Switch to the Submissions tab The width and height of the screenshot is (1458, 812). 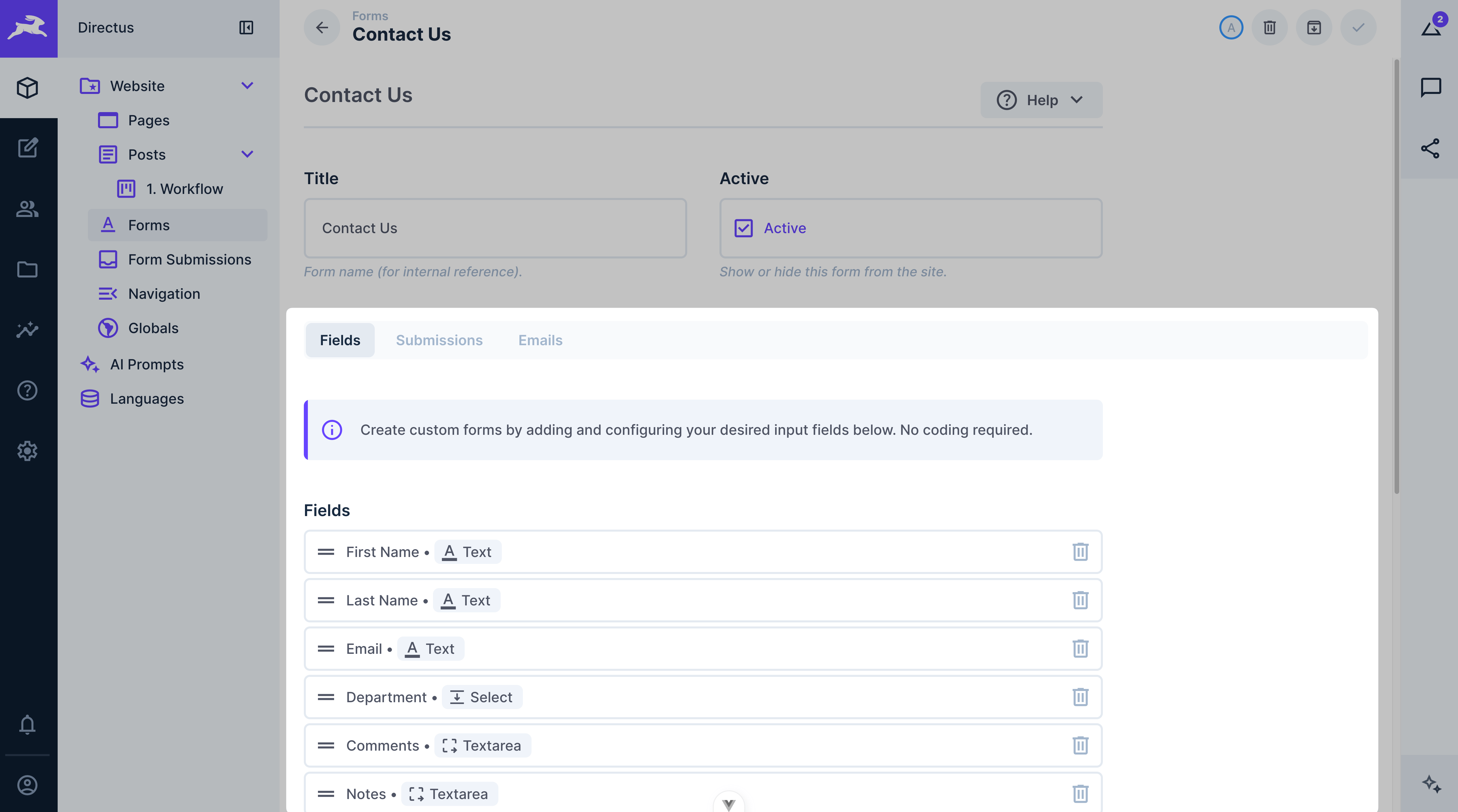coord(439,340)
